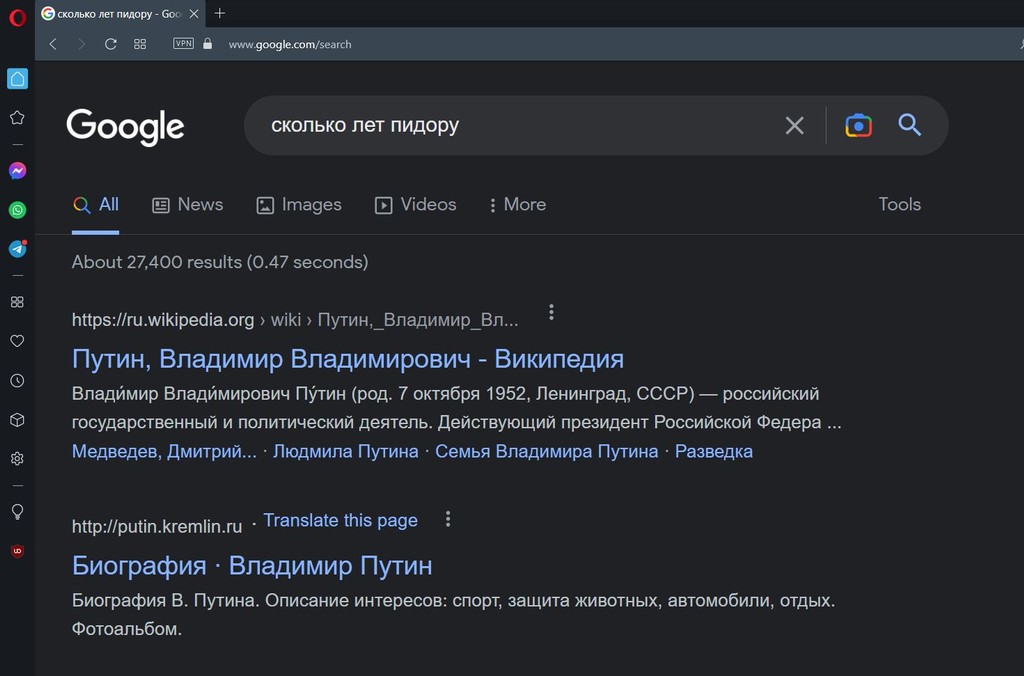Open browsing History from the sidebar

[x=16, y=380]
